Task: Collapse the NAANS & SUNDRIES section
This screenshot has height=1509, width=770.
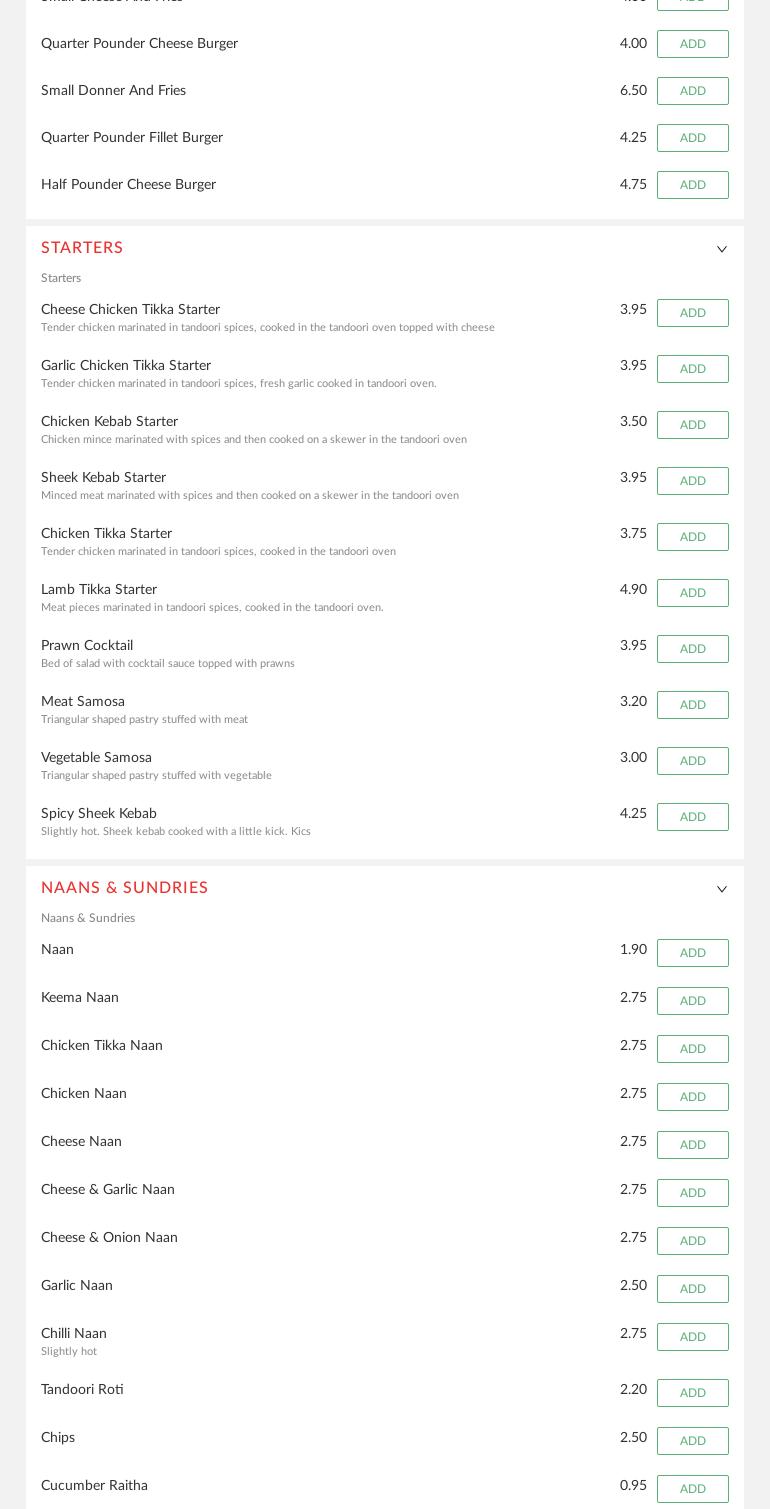Action: 722,889
